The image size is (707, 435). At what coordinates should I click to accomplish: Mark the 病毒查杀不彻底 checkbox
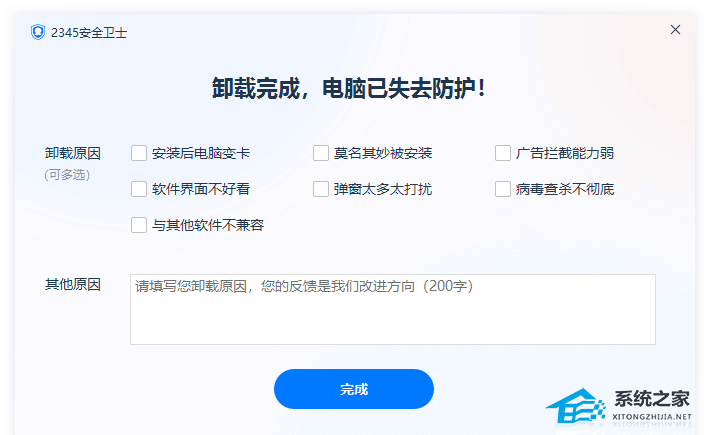click(x=503, y=189)
